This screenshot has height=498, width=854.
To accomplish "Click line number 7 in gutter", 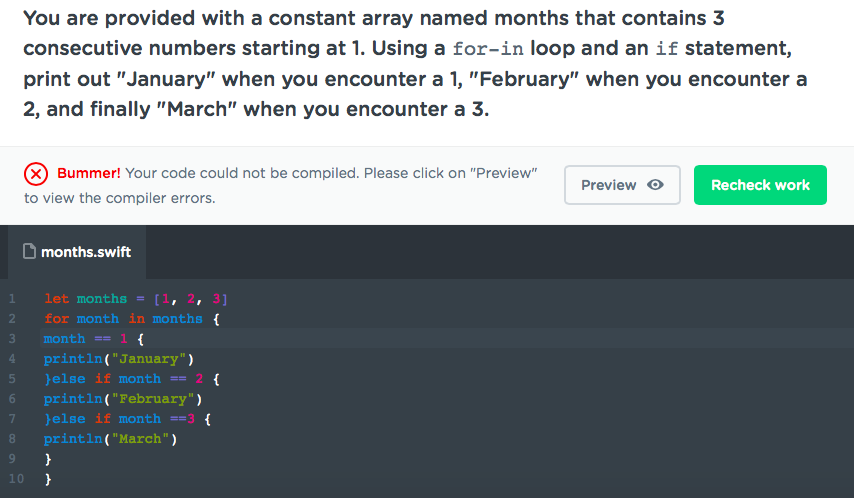I will 12,418.
